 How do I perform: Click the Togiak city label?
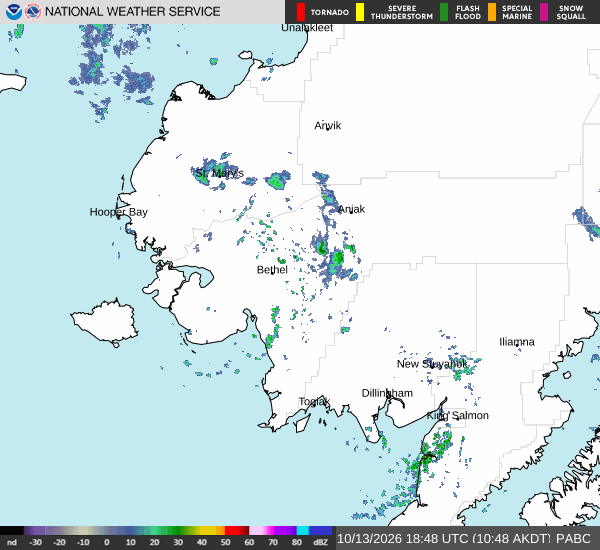click(x=314, y=401)
